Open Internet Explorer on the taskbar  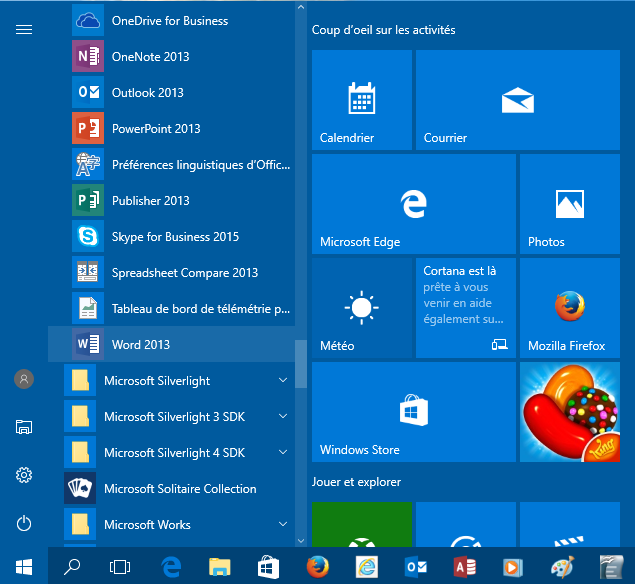click(x=367, y=567)
